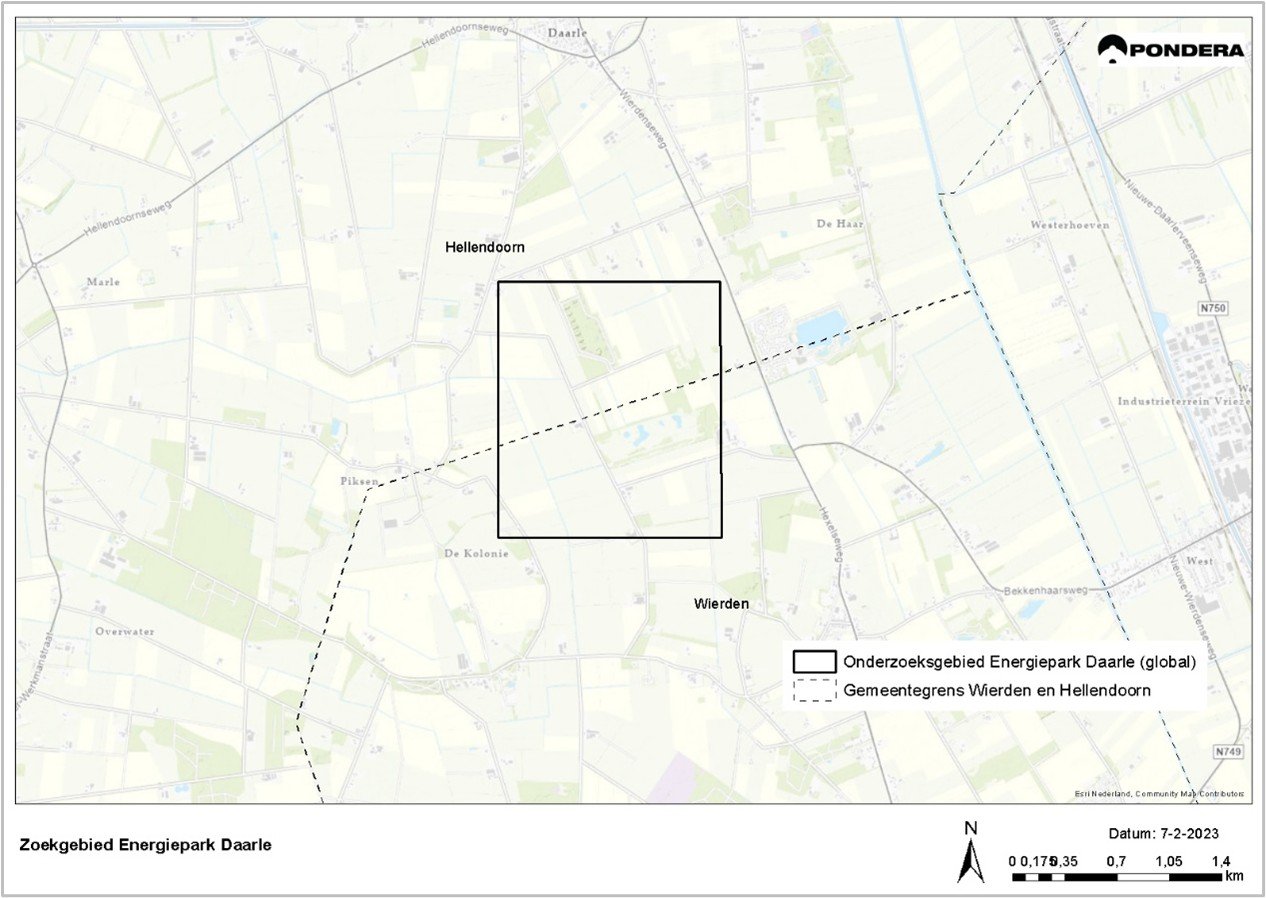Viewport: 1266px width, 898px height.
Task: Select the Hellendoorn municipality label
Action: click(485, 247)
